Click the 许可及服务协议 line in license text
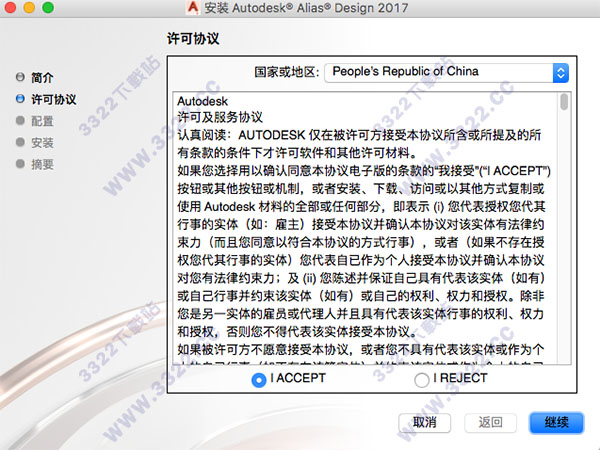 coord(220,117)
